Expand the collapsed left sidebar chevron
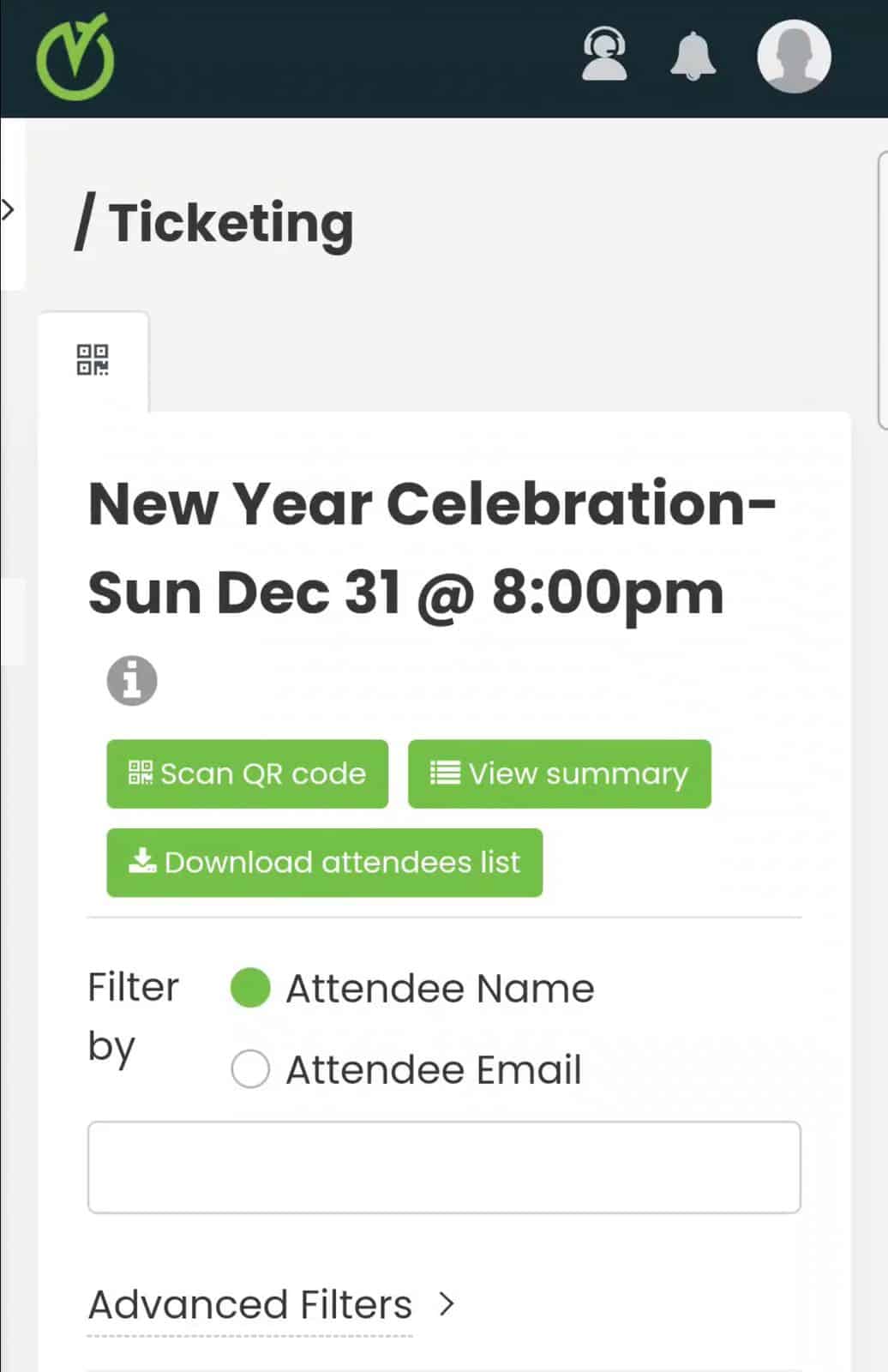 coord(7,208)
